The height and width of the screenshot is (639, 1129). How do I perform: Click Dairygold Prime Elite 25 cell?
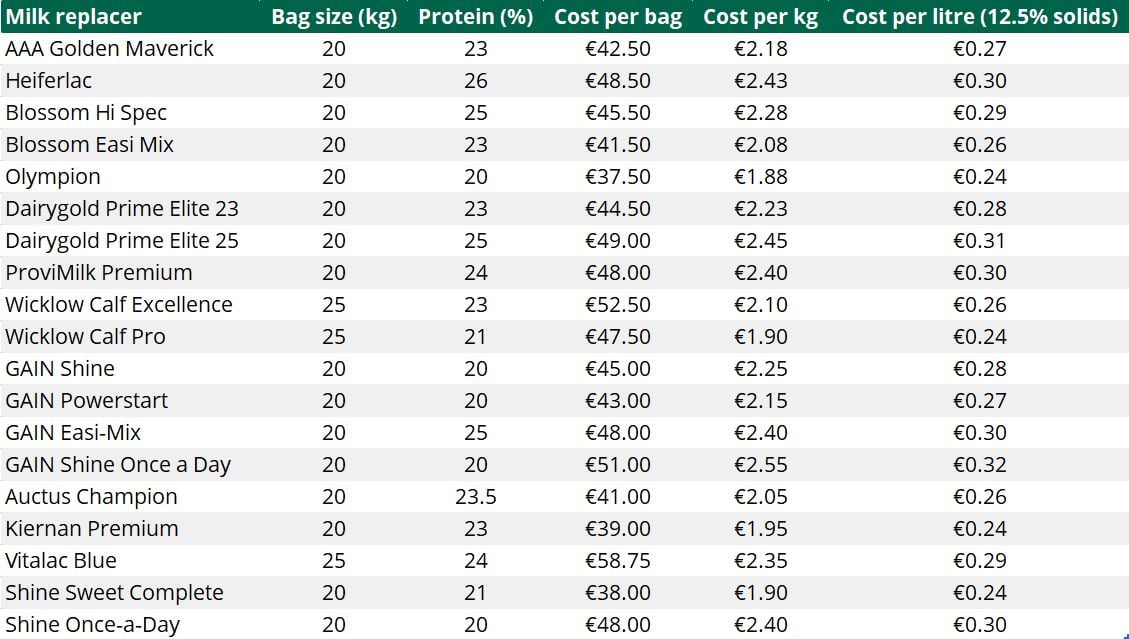[122, 241]
